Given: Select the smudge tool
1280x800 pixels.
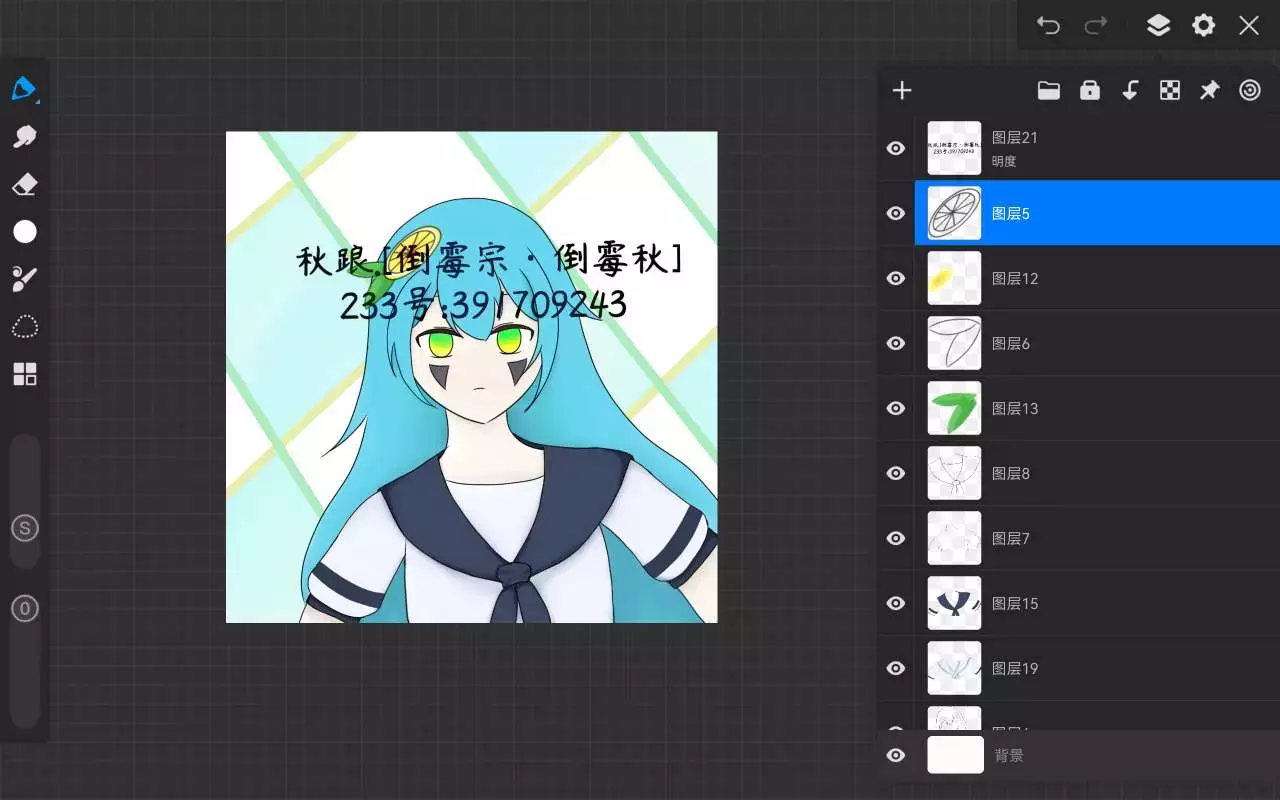Looking at the screenshot, I should (x=24, y=137).
